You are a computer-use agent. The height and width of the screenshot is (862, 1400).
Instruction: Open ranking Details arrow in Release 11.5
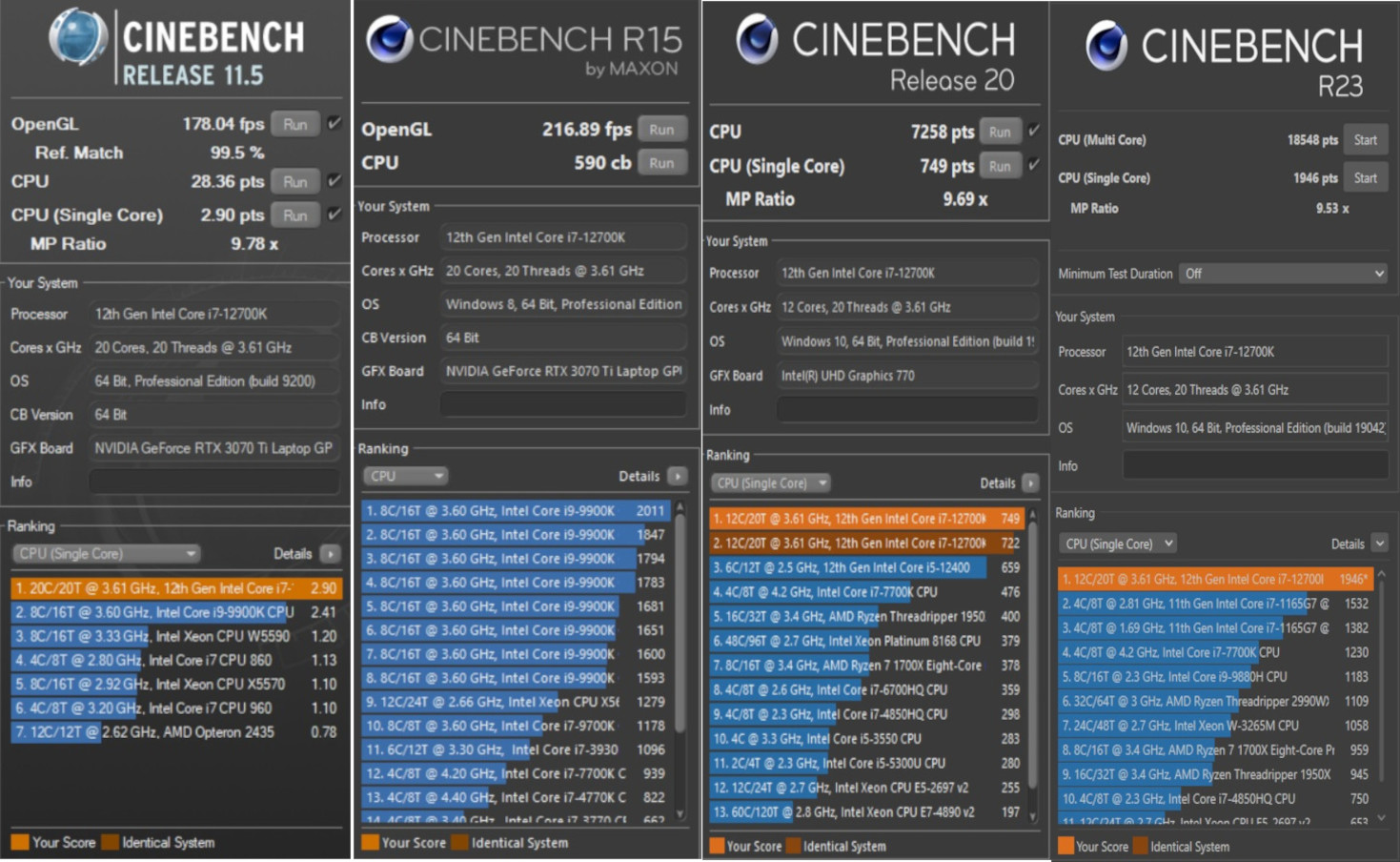click(331, 554)
